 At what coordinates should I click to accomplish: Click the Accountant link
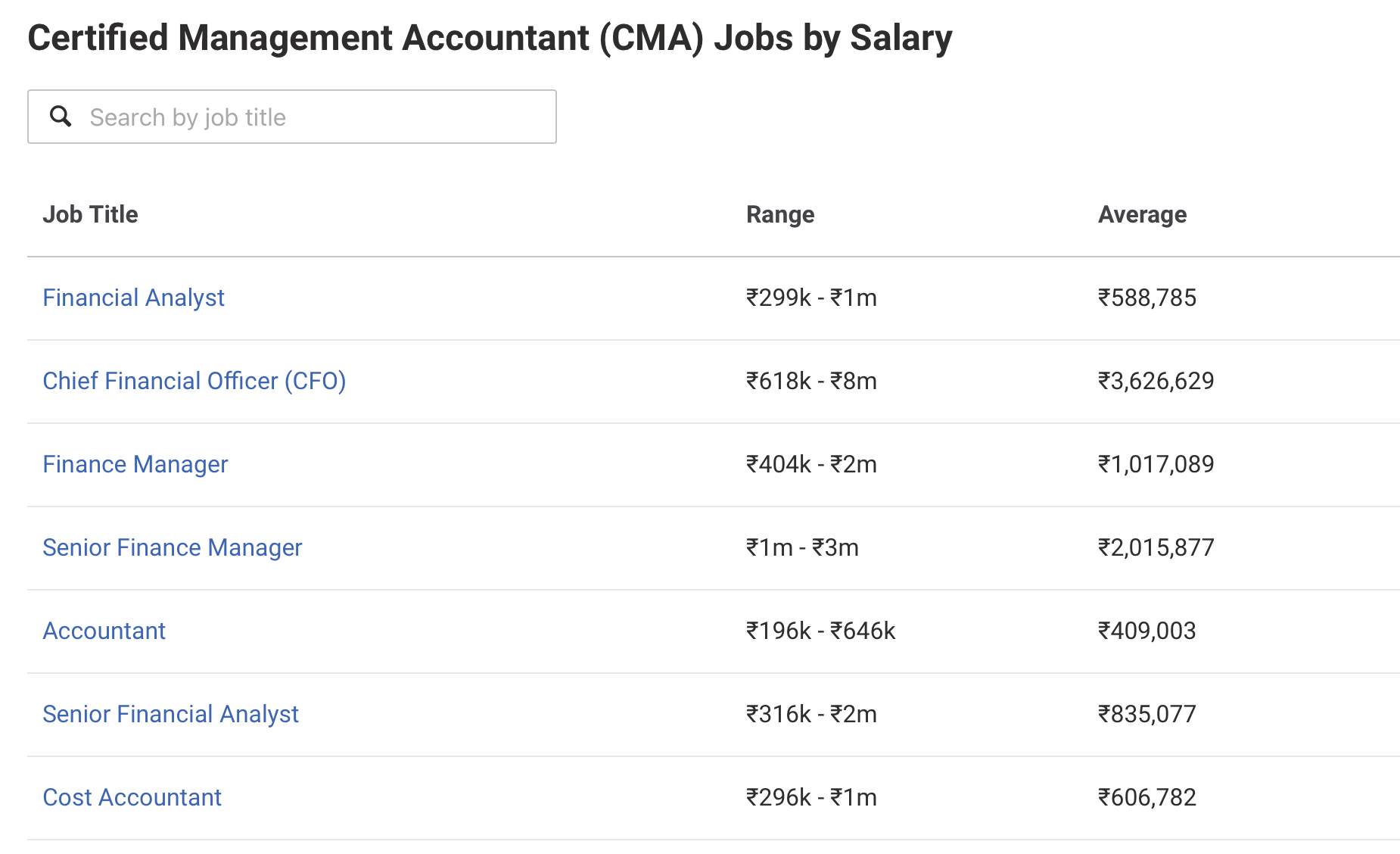(104, 631)
